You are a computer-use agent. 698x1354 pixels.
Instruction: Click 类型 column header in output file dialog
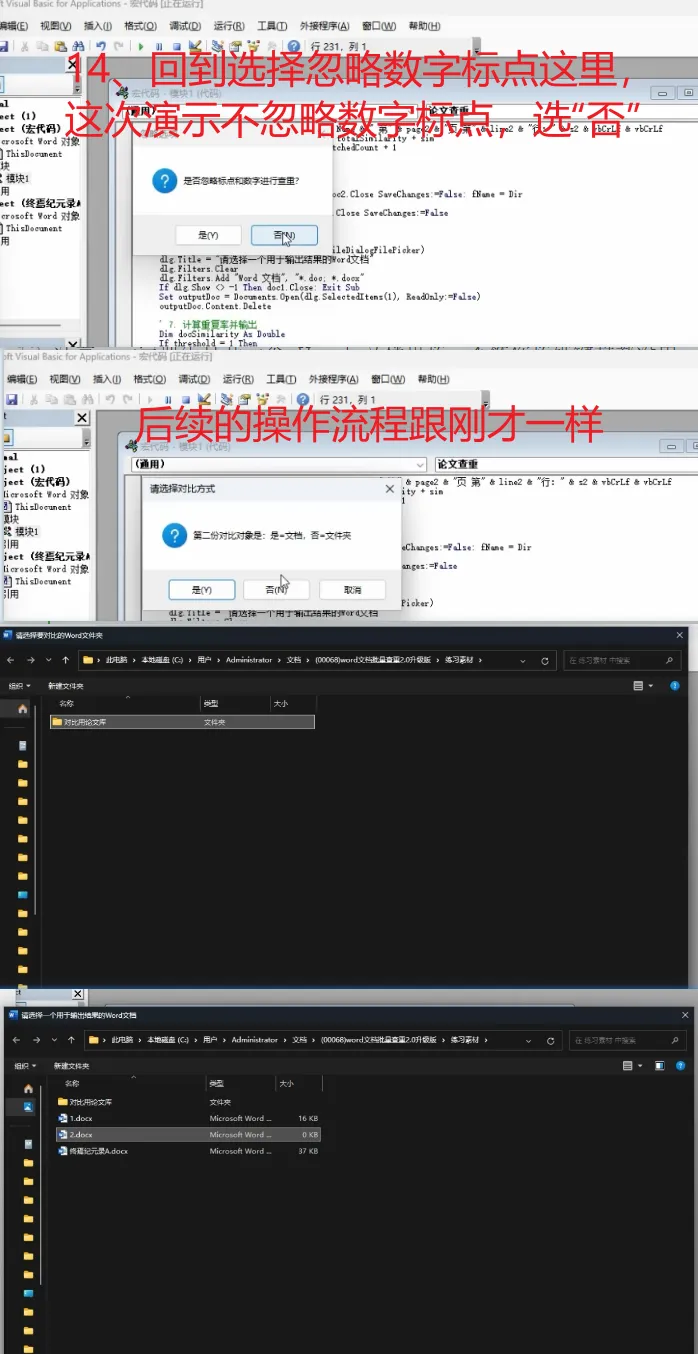point(217,1083)
